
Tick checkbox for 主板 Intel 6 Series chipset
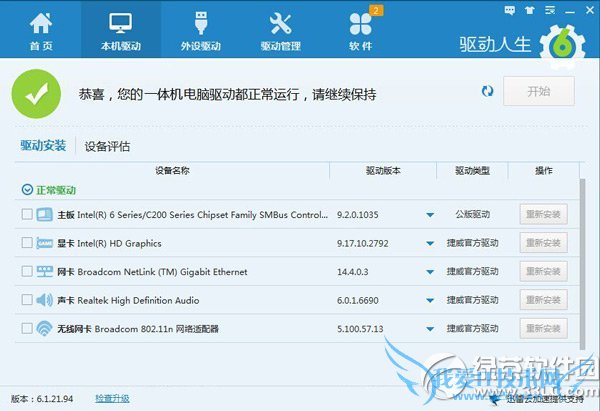tap(27, 214)
